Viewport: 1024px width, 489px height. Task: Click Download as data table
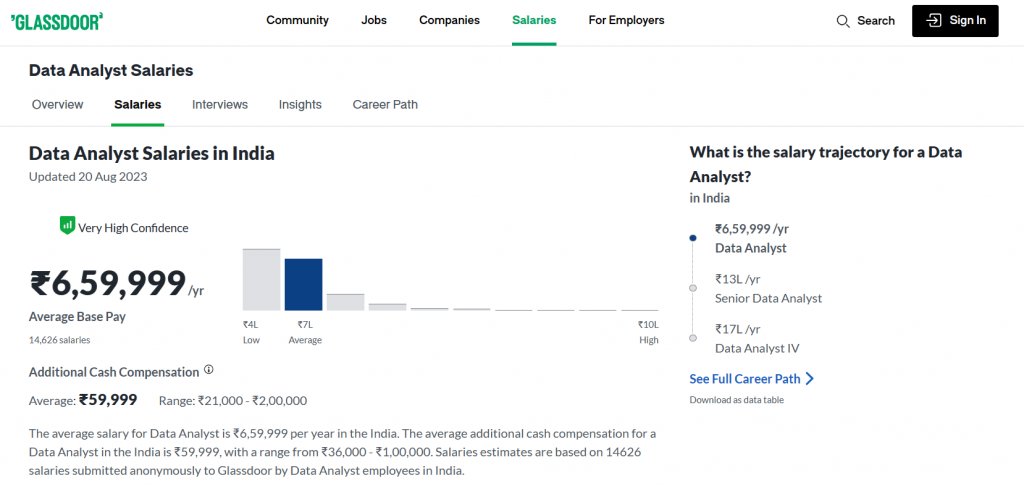(x=737, y=400)
